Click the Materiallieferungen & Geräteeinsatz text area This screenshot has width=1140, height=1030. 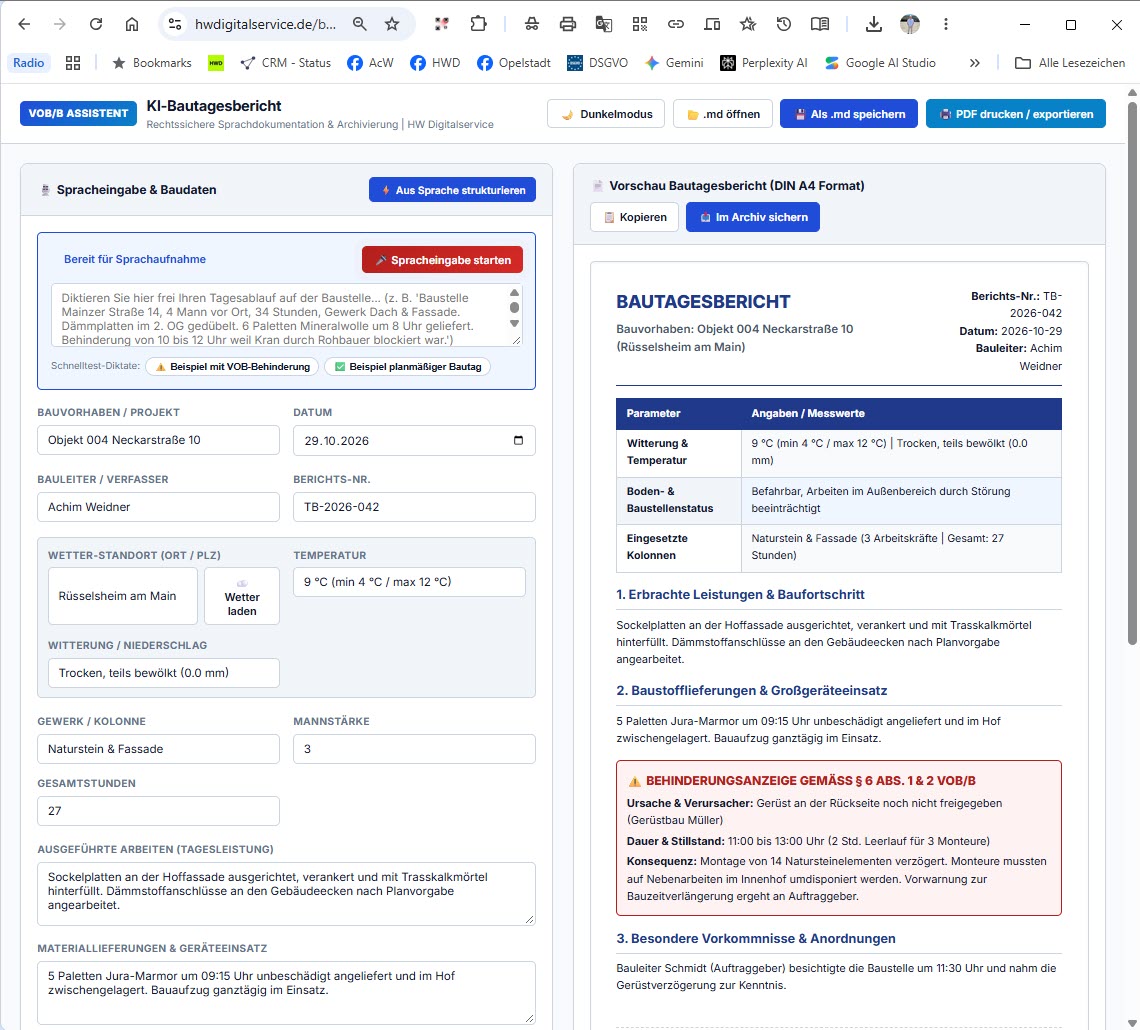coord(286,993)
